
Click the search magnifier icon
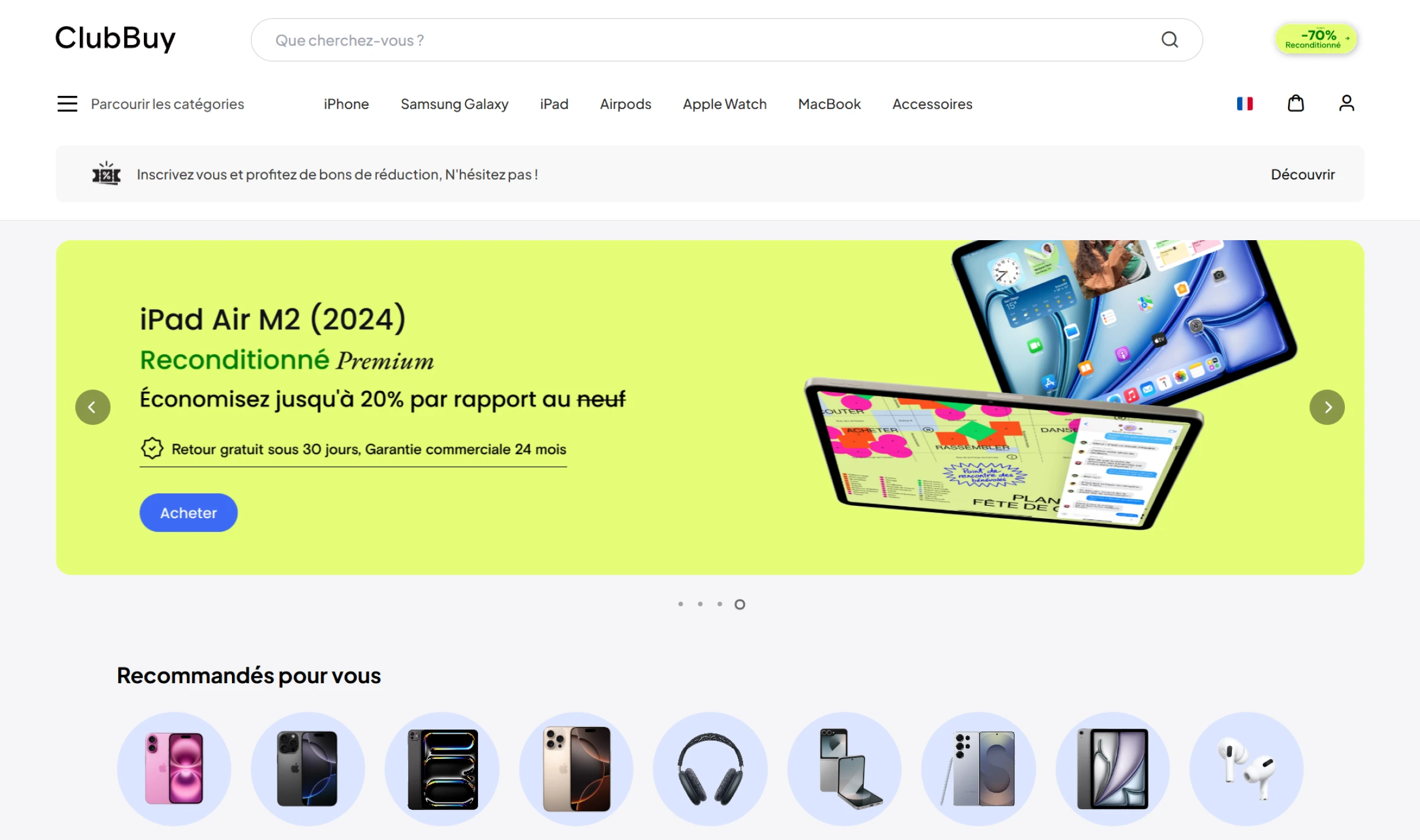tap(1170, 40)
